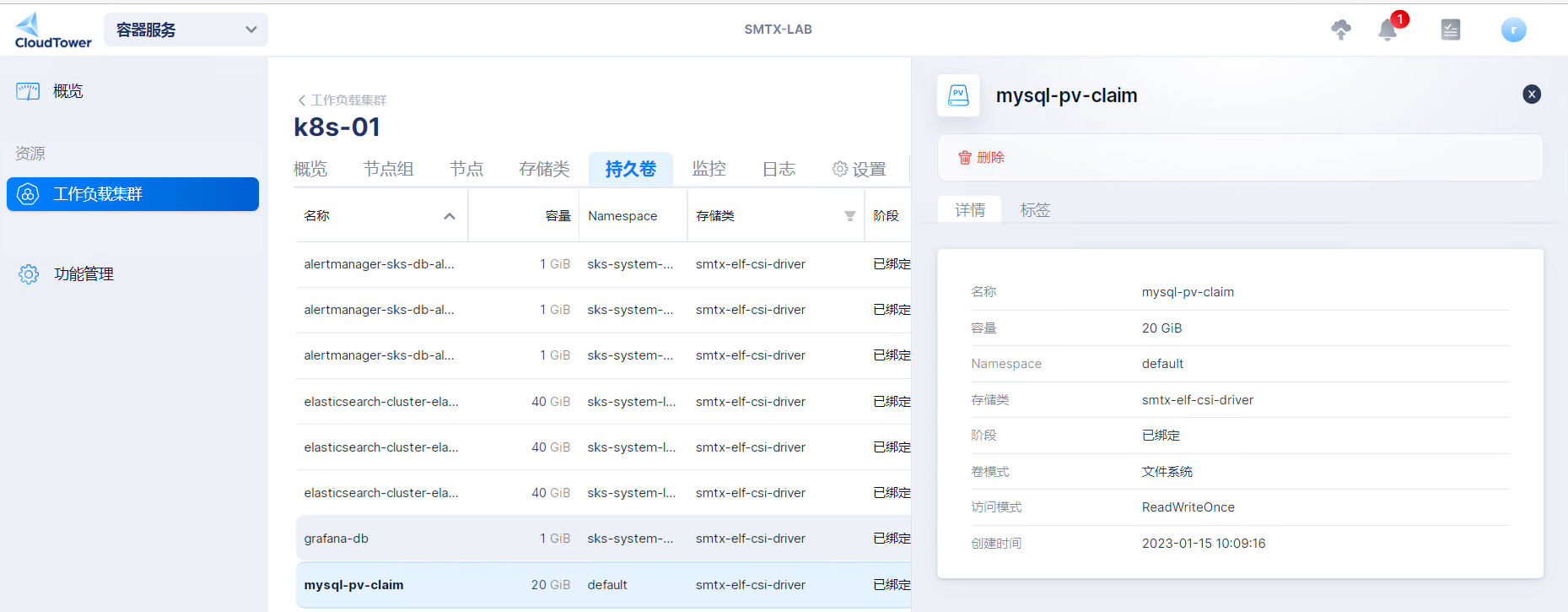
Task: Click the creation time 2023-01-15 10:09:16
Action: 1204,544
